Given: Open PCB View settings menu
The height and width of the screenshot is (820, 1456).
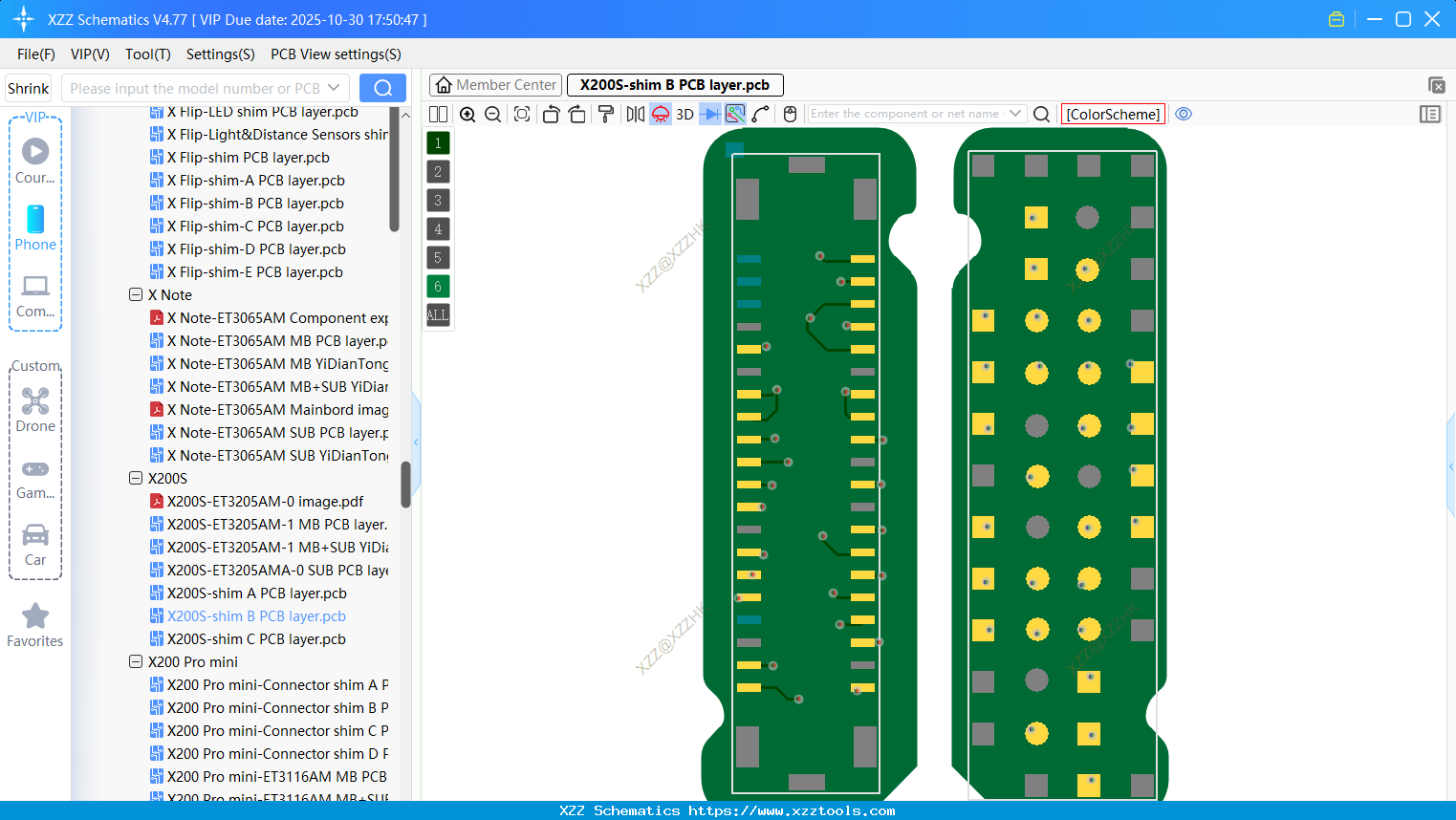Looking at the screenshot, I should (335, 54).
